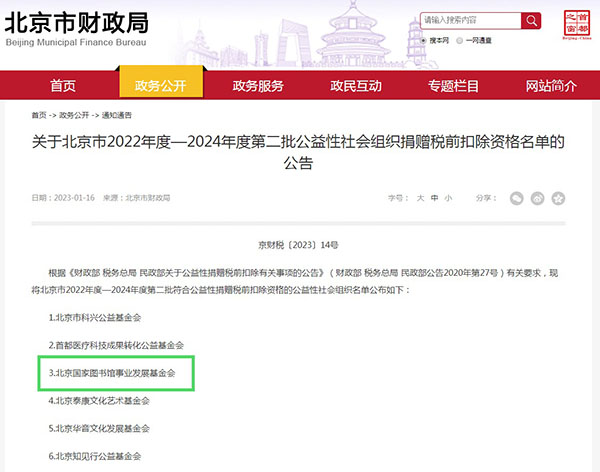The image size is (600, 472).
Task: Click list item 4.北京泰康文化艺术基金会
Action: click(99, 401)
